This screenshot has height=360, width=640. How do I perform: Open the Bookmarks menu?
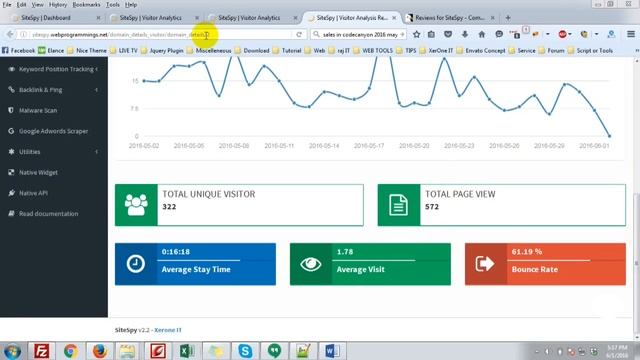click(86, 4)
